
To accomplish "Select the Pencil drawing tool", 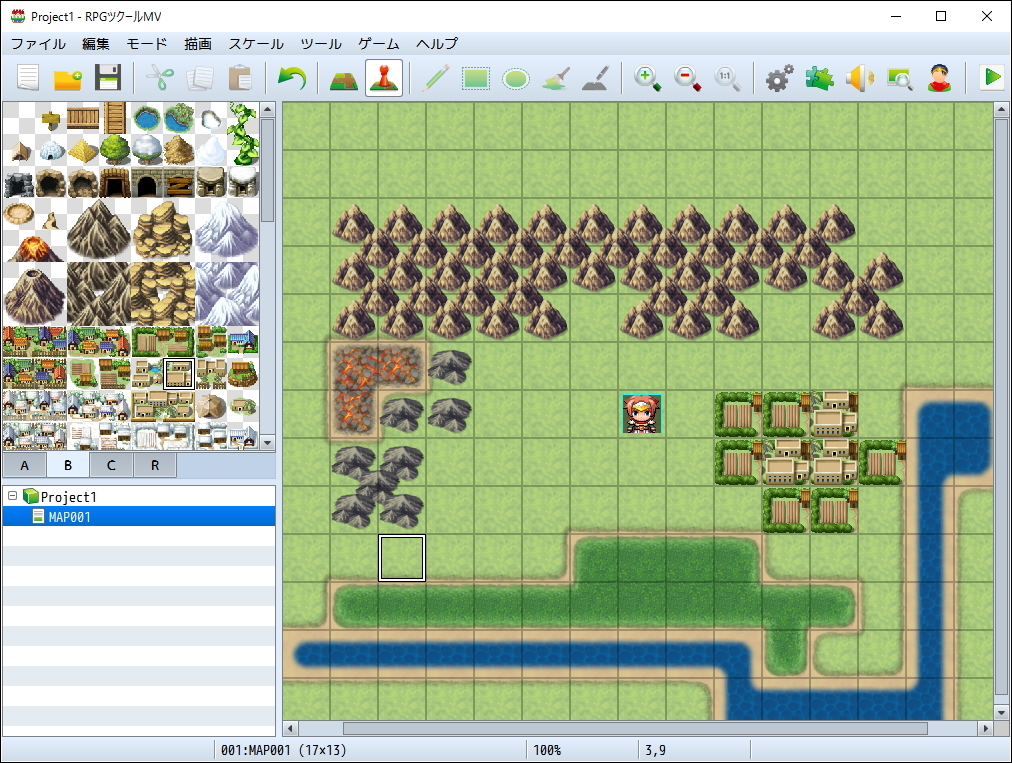I will (x=436, y=78).
